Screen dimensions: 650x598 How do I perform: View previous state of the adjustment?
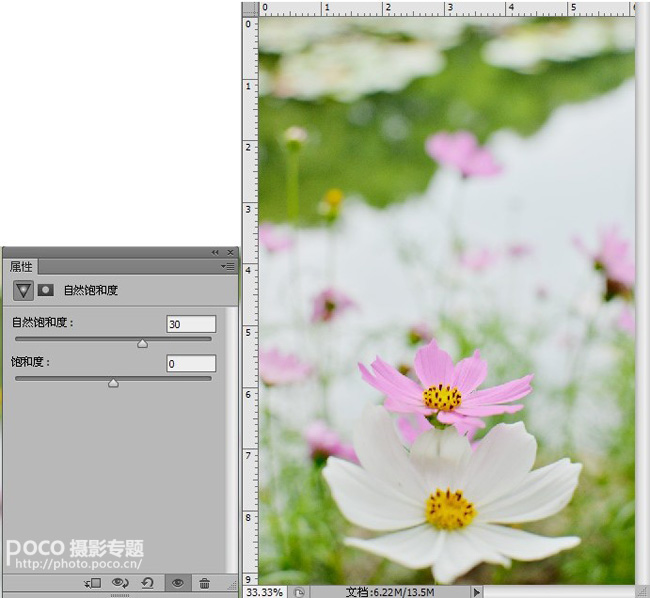click(120, 583)
